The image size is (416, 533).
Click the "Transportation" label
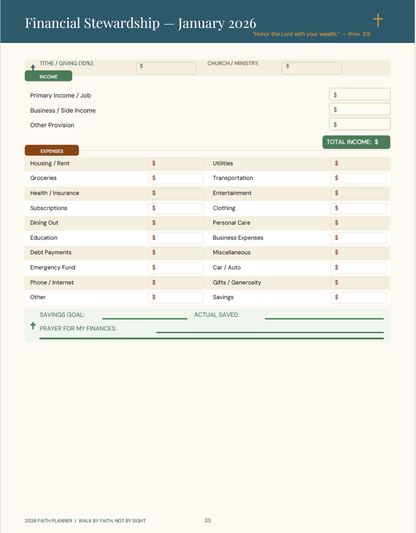tap(233, 178)
